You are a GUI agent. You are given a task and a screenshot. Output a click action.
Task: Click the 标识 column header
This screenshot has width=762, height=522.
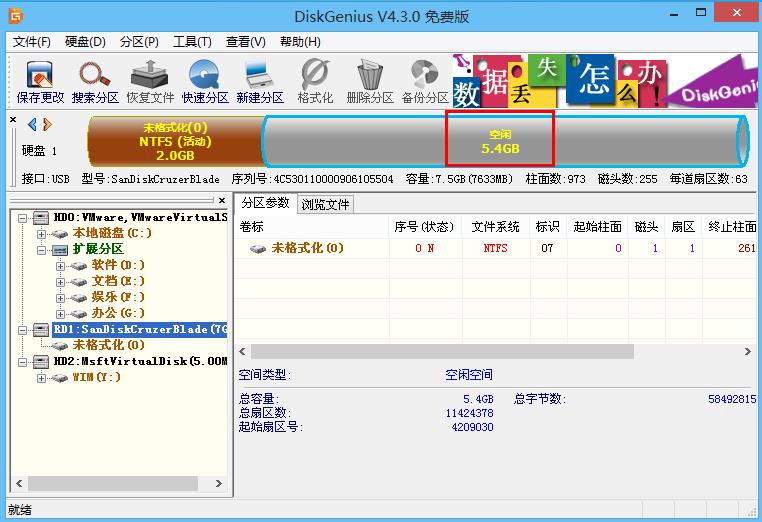pos(548,227)
